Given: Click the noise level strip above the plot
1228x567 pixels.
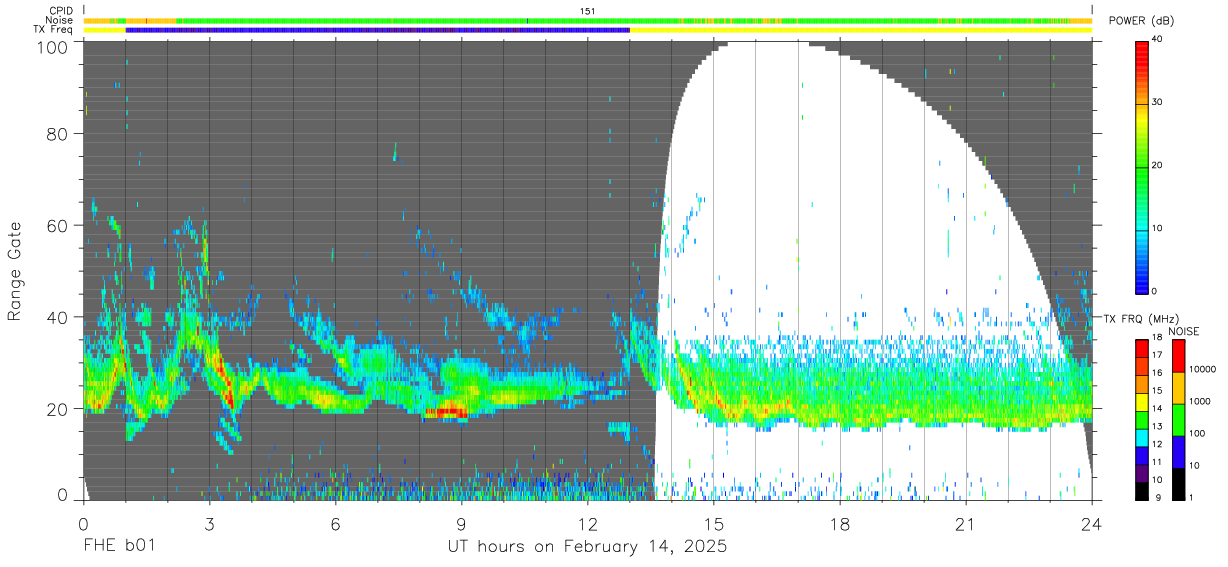Looking at the screenshot, I should 588,20.
